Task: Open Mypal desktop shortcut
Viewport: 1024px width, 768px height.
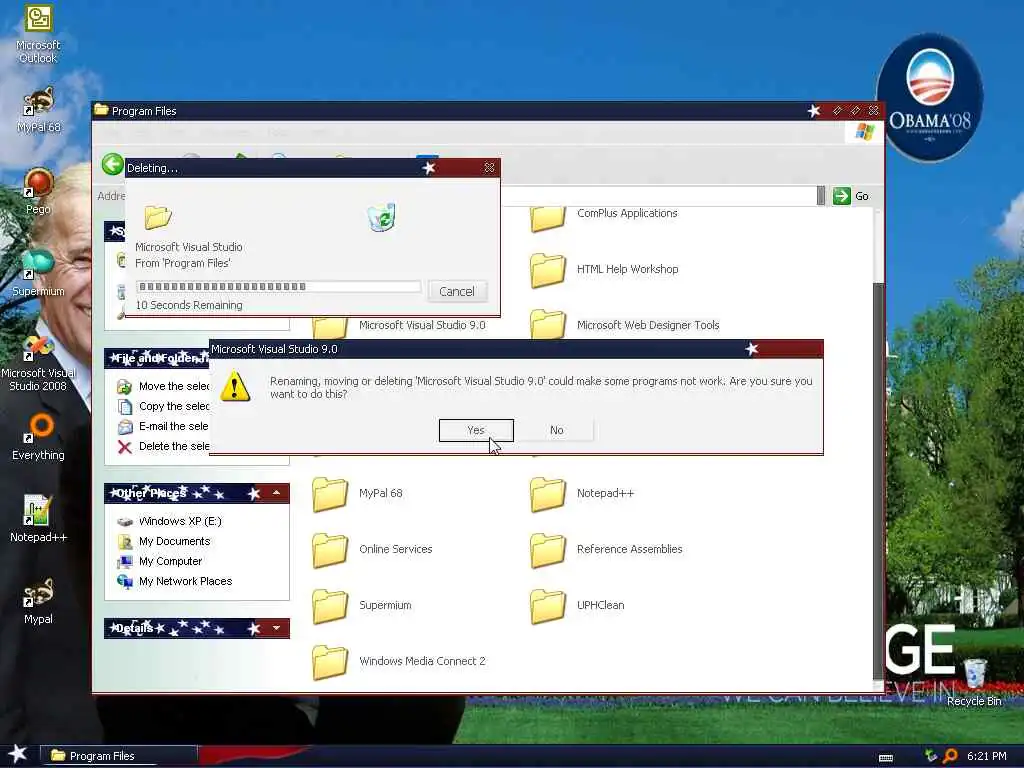Action: 38,601
